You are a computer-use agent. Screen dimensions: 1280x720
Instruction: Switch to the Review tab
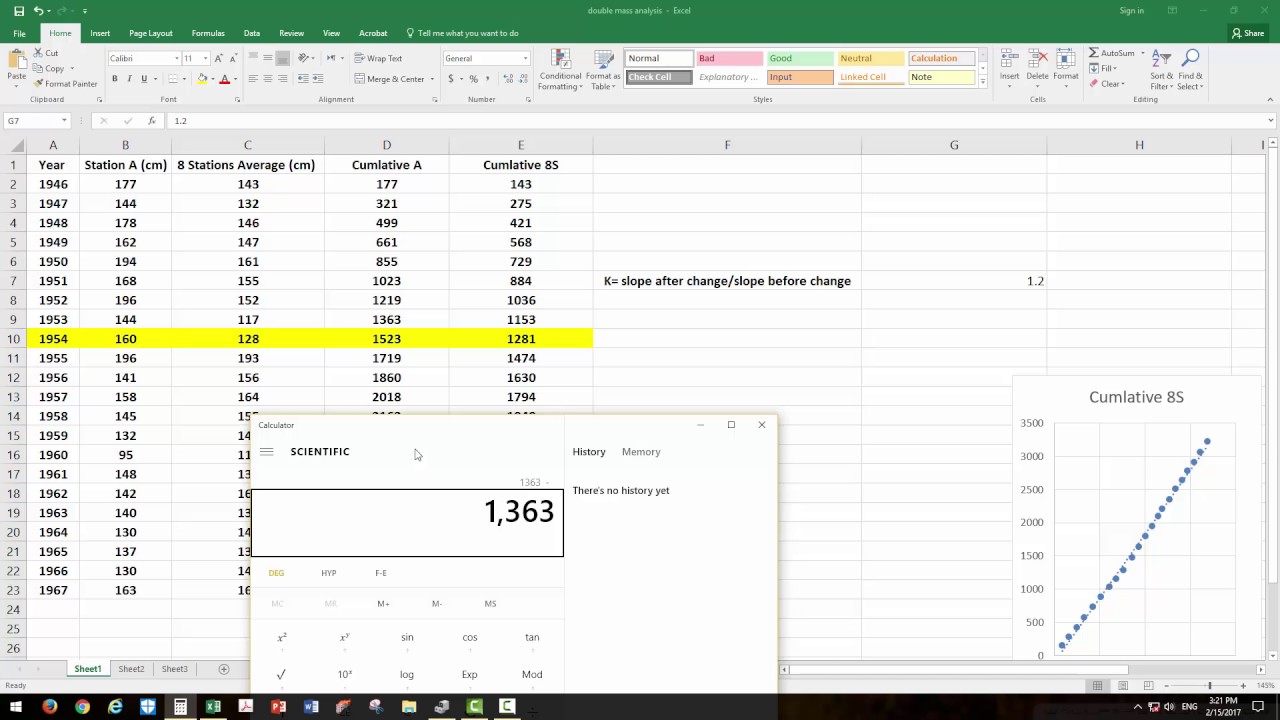coord(292,33)
